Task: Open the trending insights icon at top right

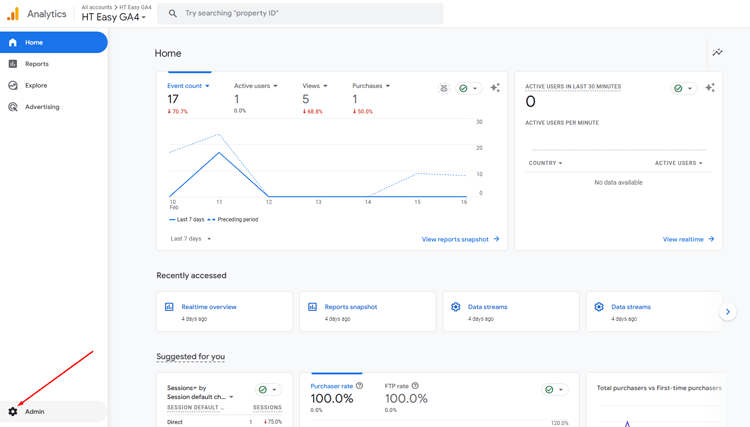Action: (x=717, y=53)
